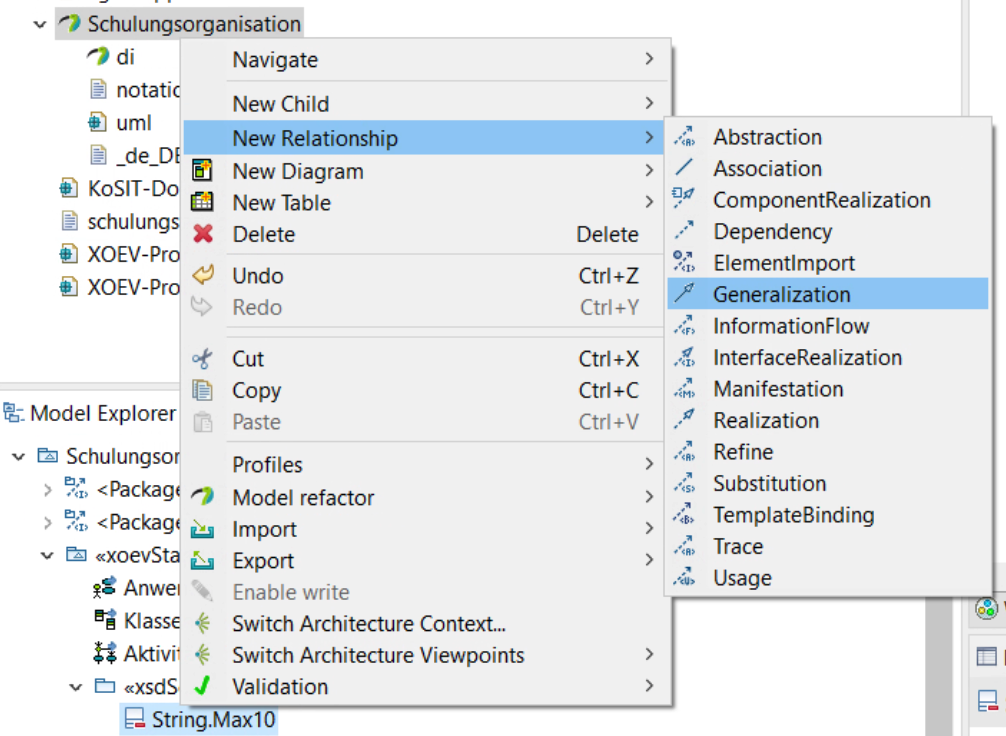Open the Navigate submenu arrow
This screenshot has height=736, width=1006.
point(649,59)
